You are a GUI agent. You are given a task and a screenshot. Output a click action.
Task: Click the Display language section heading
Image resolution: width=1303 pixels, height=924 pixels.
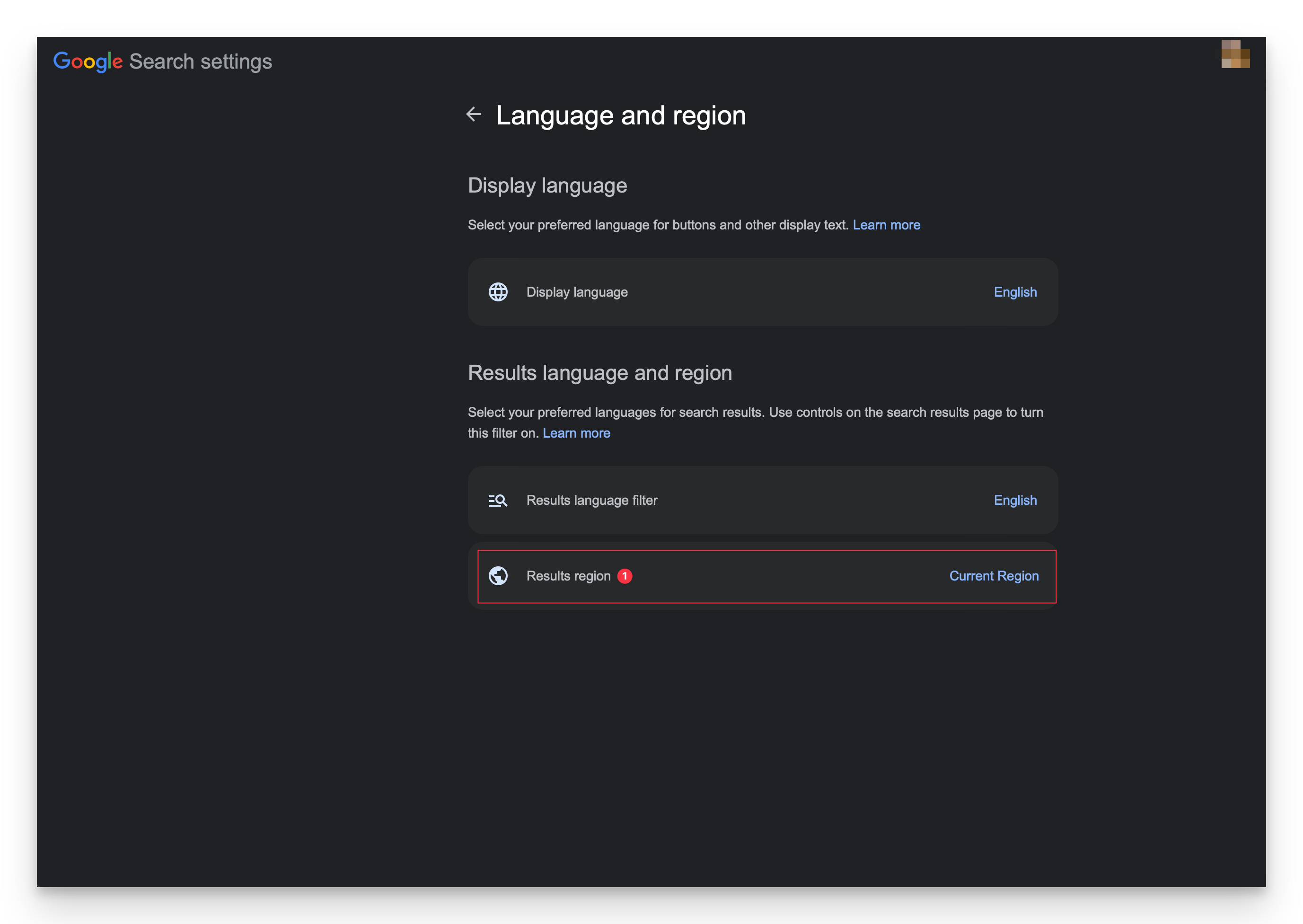[x=547, y=185]
